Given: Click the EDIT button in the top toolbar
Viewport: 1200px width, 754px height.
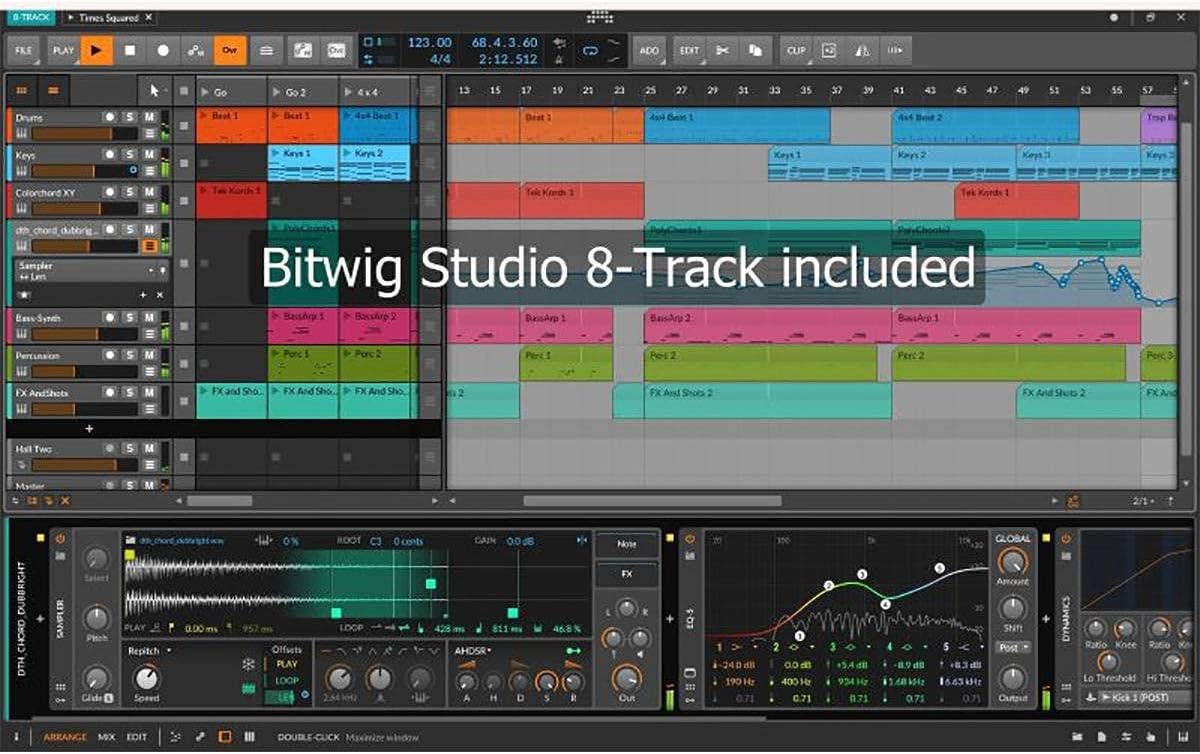Looking at the screenshot, I should tap(690, 50).
